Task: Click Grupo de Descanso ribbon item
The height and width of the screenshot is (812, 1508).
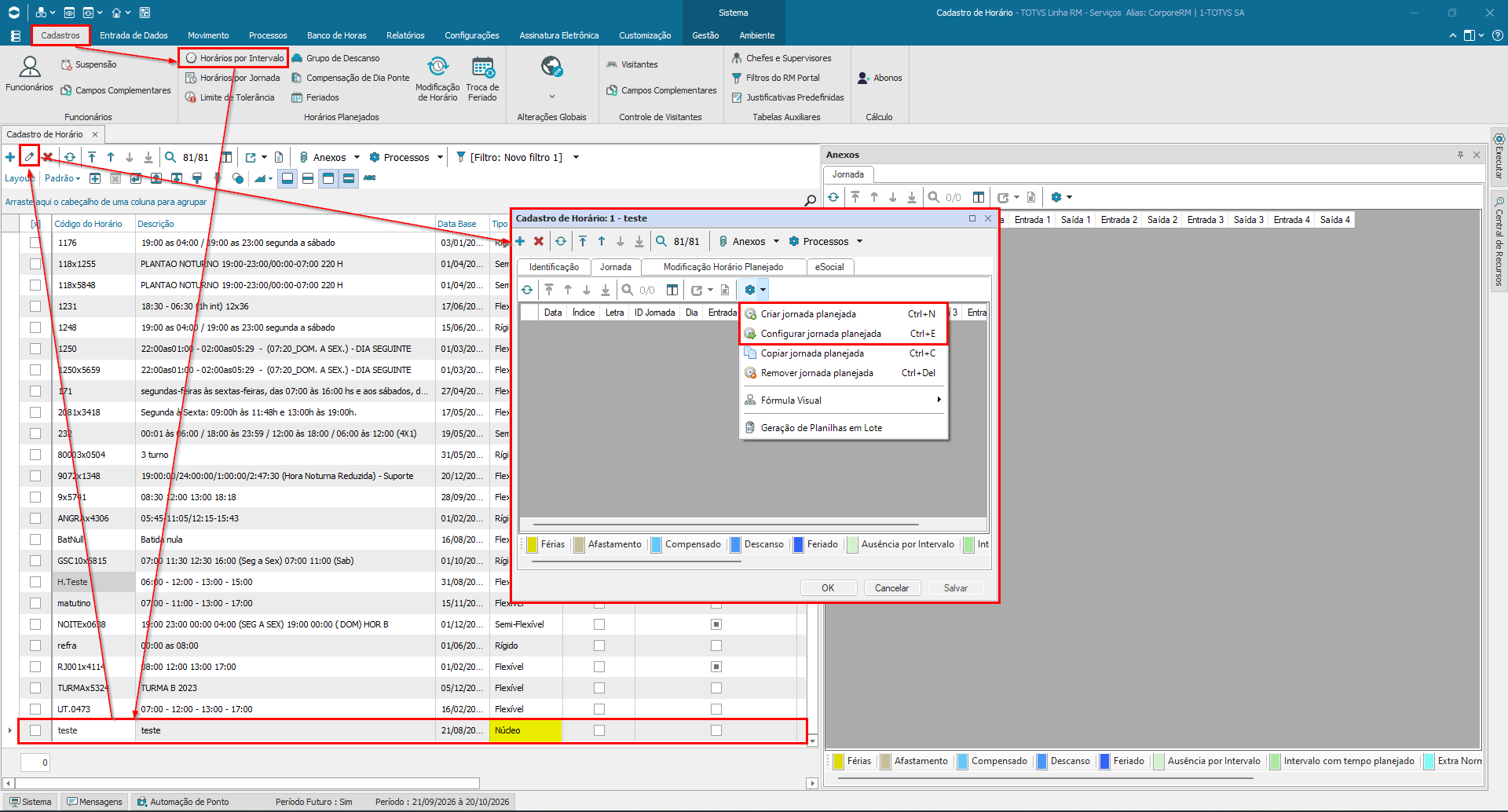Action: [x=335, y=58]
